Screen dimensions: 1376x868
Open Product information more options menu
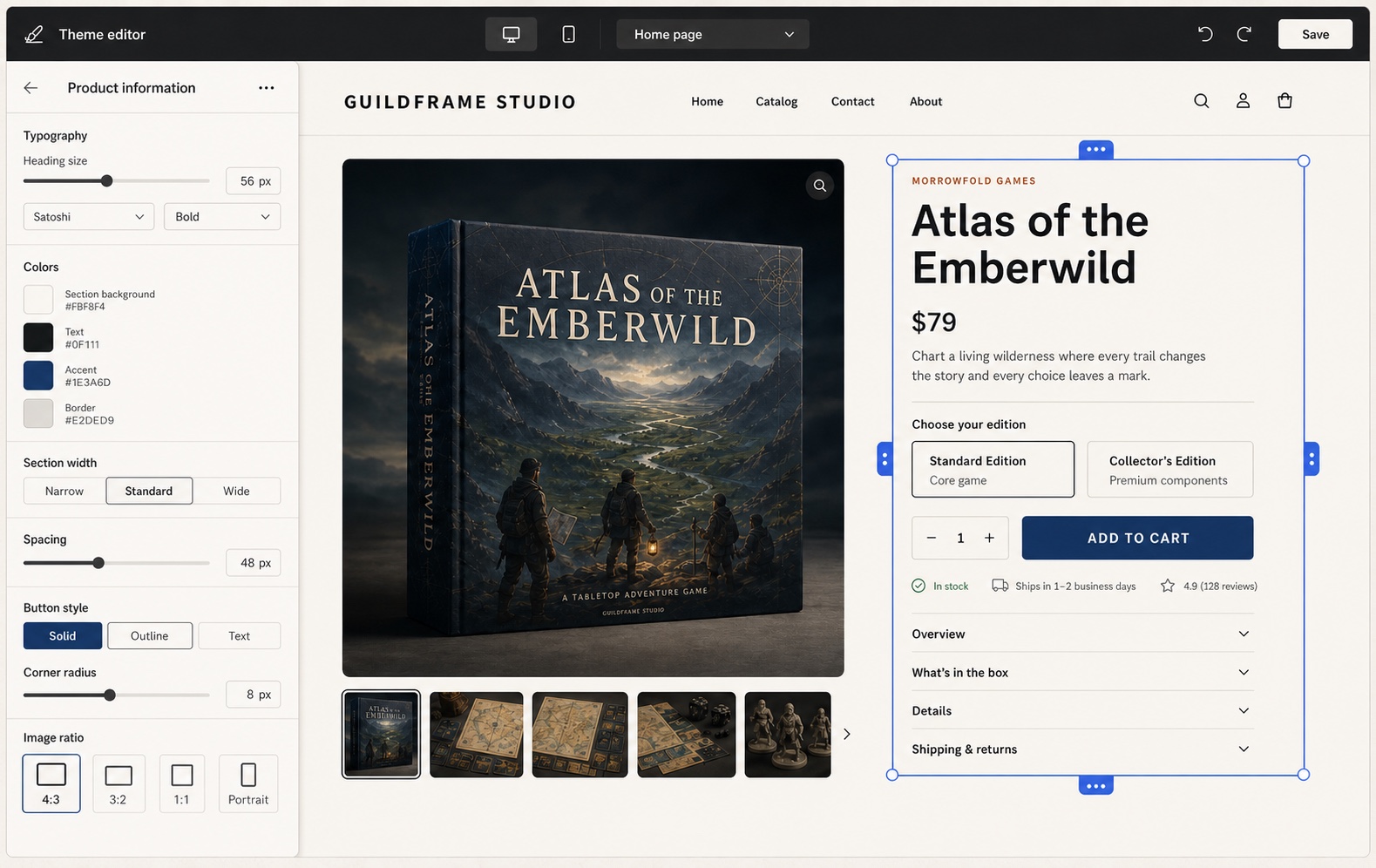tap(267, 88)
